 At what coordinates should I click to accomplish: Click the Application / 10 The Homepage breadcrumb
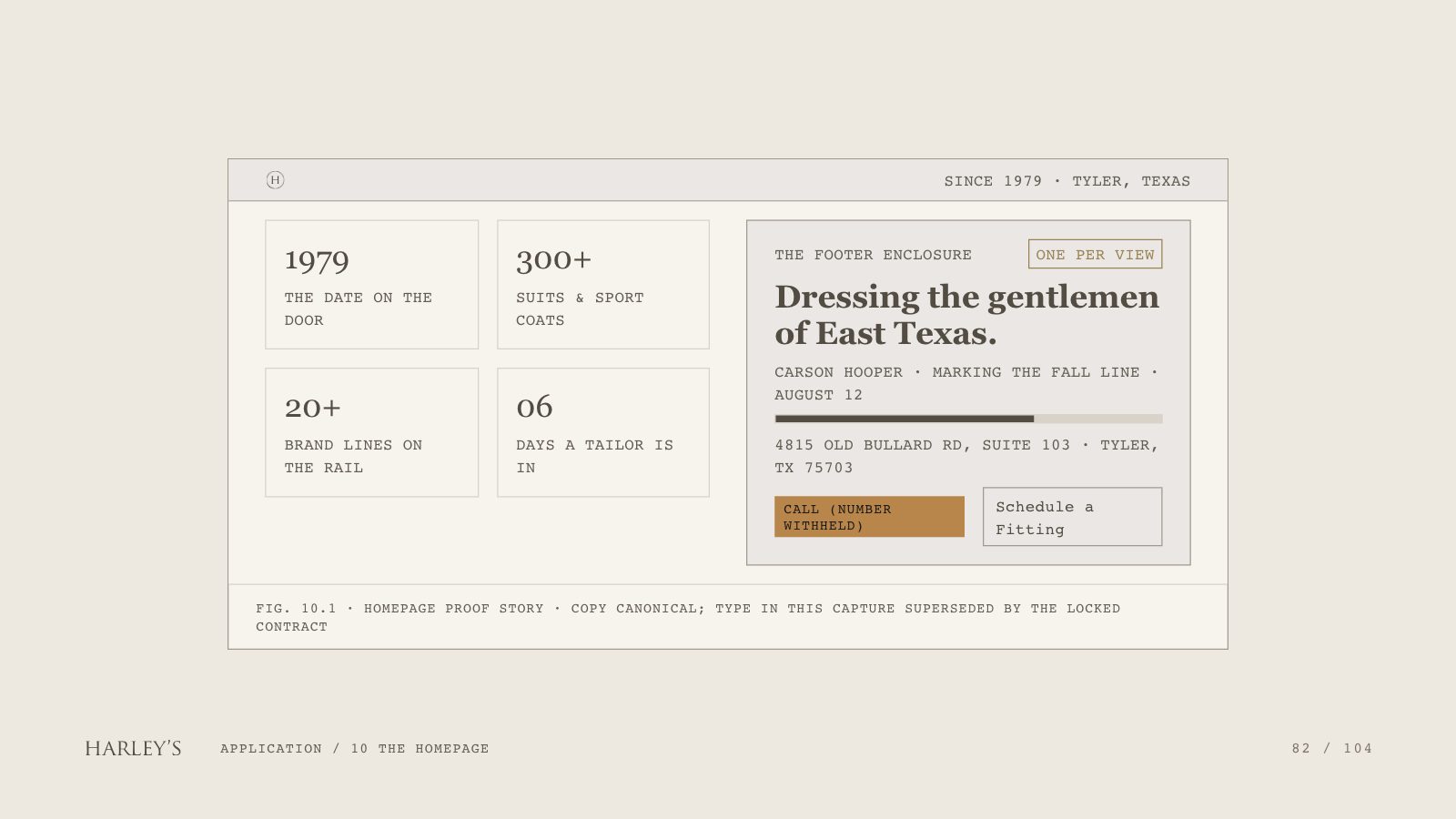click(x=354, y=748)
